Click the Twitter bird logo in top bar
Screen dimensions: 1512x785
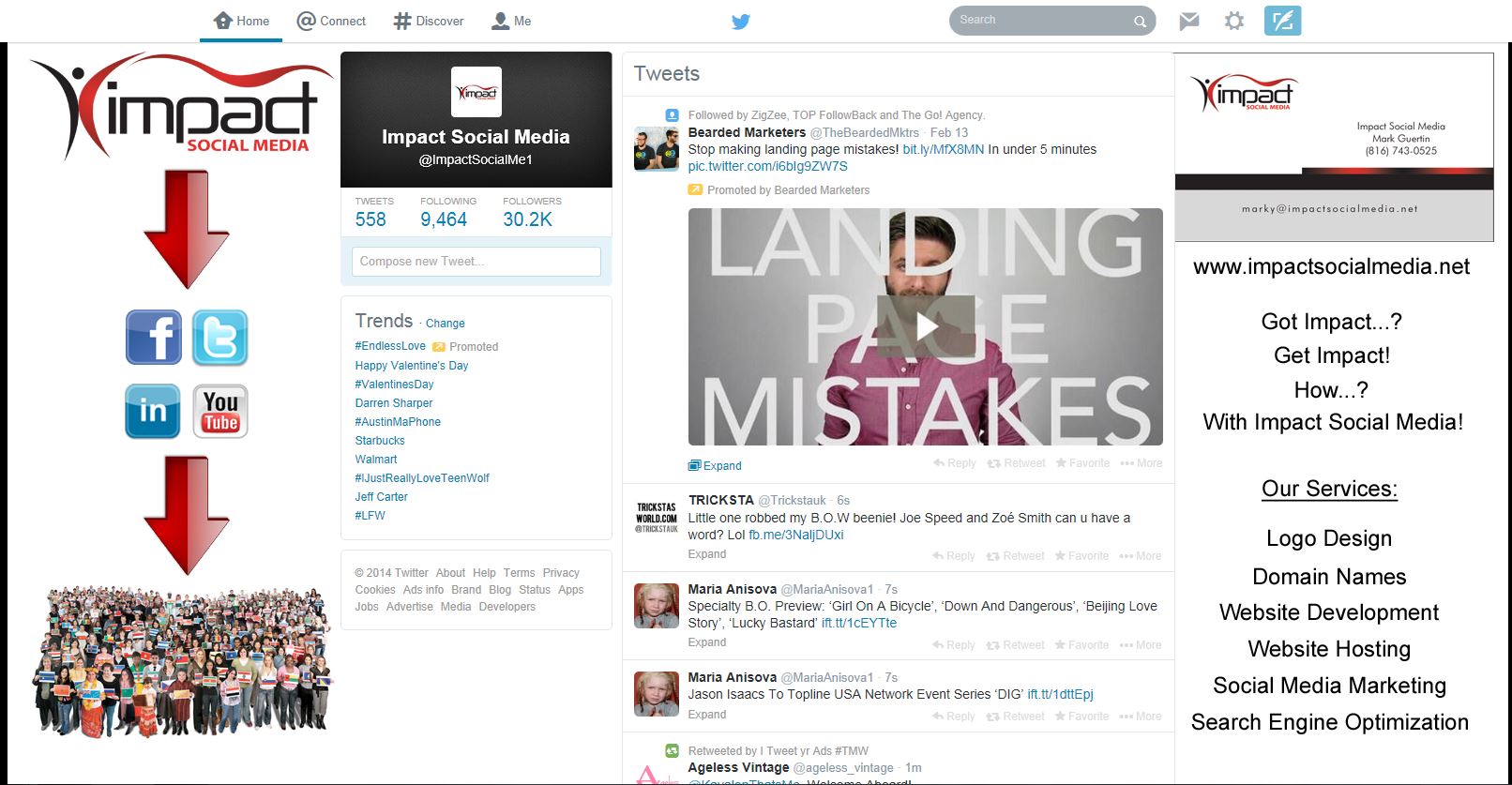click(741, 21)
